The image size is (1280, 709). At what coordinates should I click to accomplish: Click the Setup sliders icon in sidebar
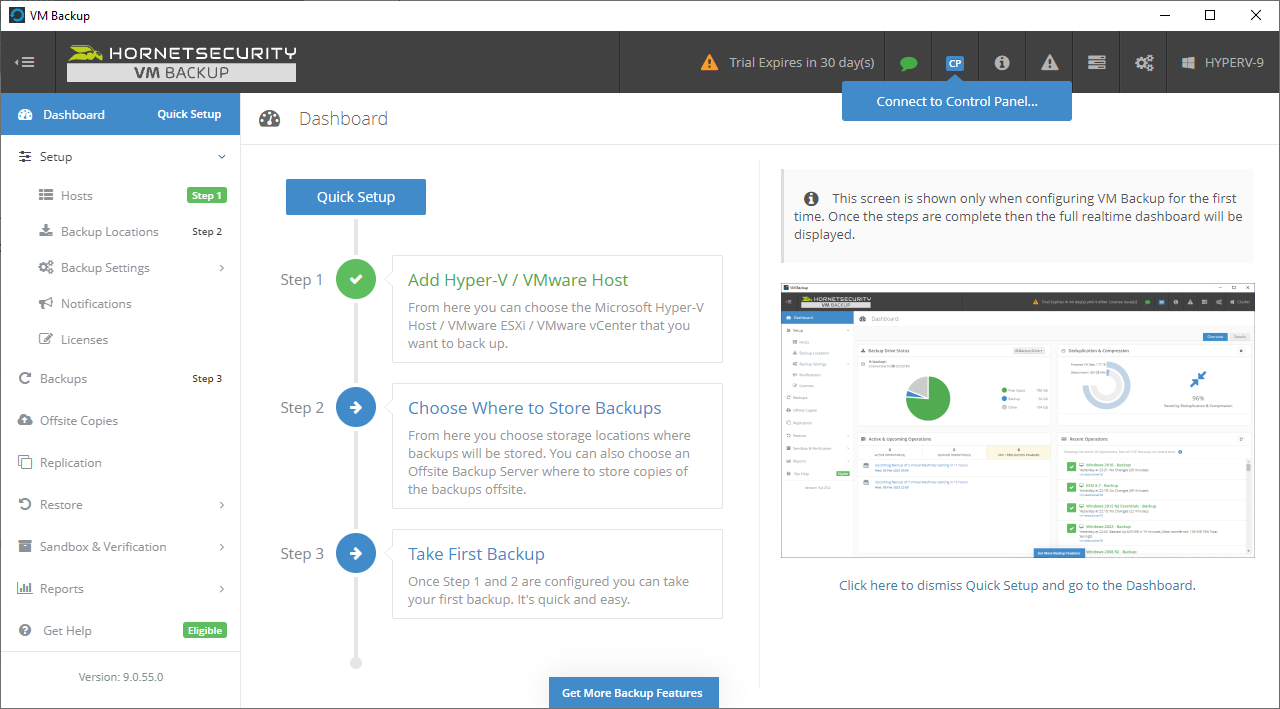pos(25,157)
